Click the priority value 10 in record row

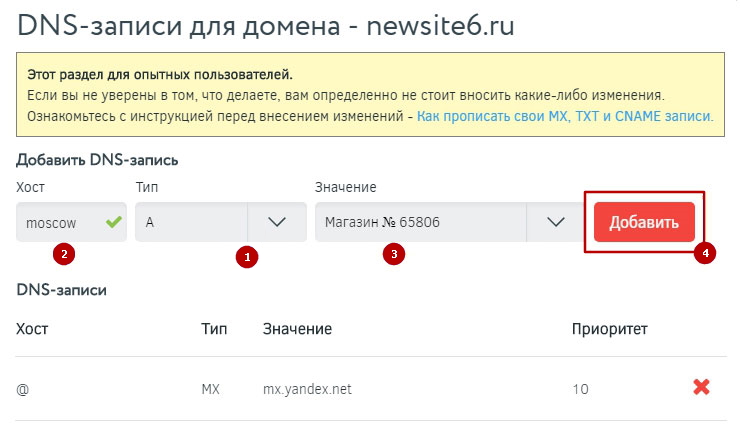tap(580, 388)
